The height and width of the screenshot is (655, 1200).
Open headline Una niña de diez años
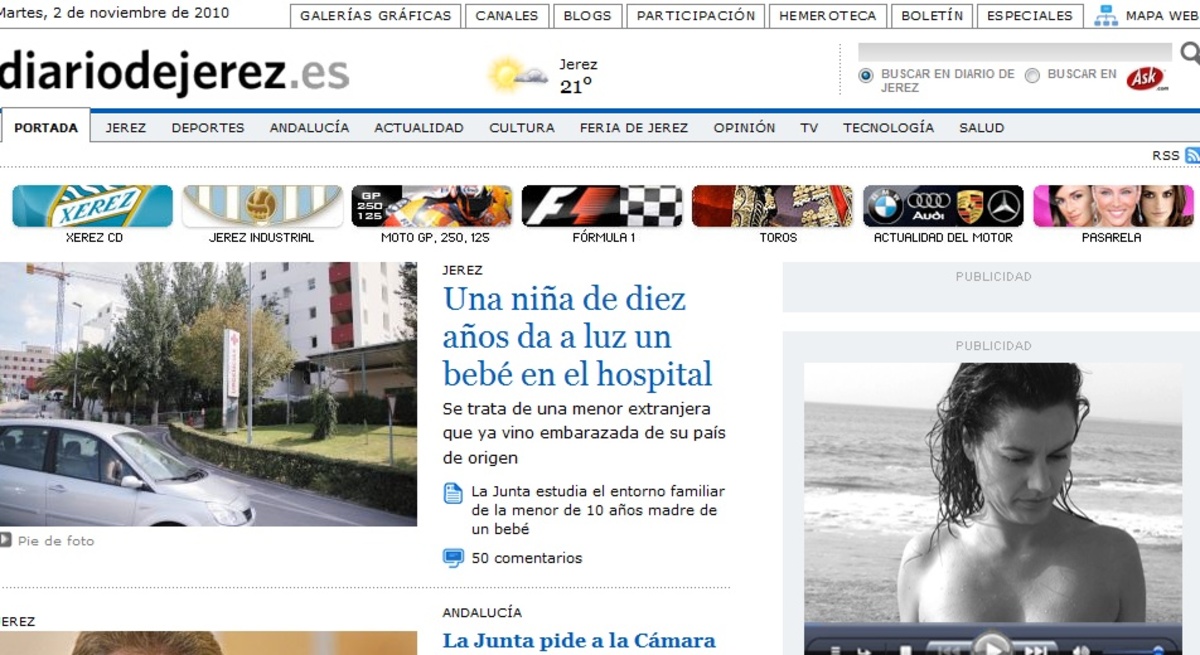coord(578,337)
